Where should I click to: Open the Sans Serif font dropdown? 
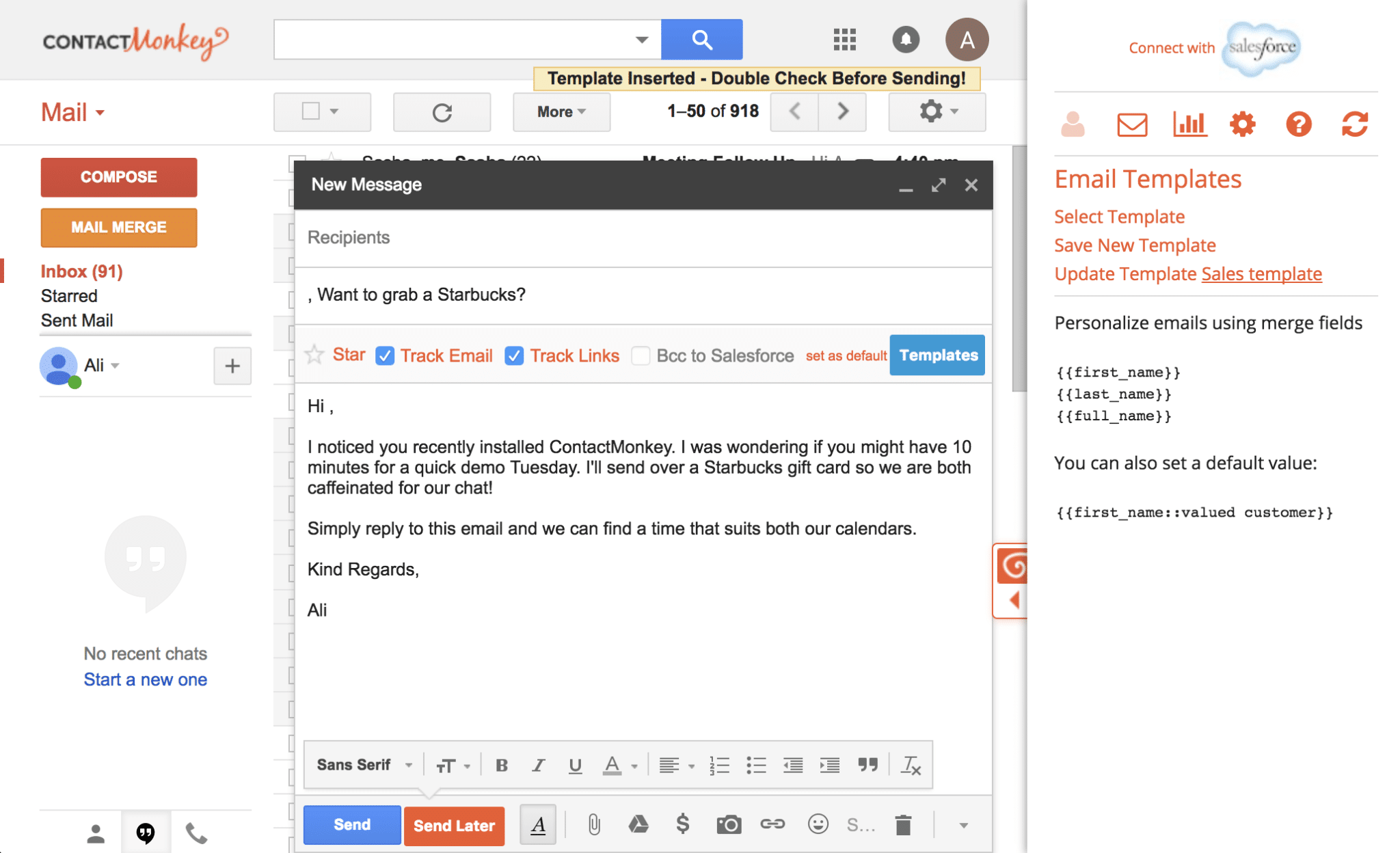(x=364, y=765)
